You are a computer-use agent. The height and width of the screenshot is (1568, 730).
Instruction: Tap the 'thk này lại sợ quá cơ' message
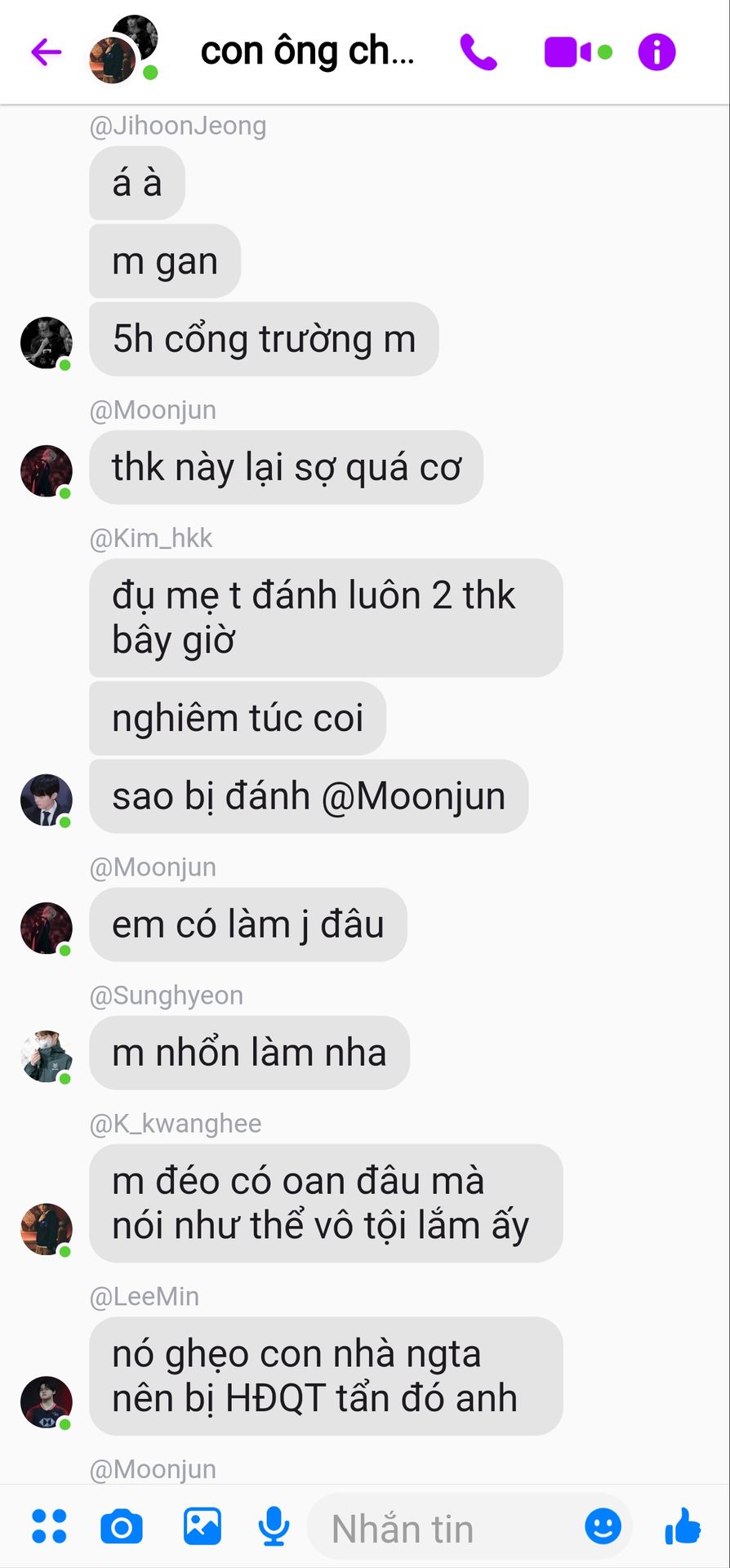pyautogui.click(x=286, y=467)
